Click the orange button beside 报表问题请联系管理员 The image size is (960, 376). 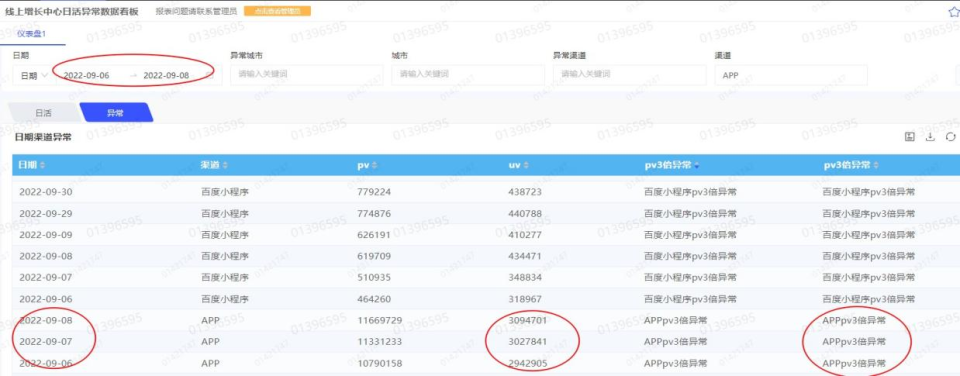point(277,11)
